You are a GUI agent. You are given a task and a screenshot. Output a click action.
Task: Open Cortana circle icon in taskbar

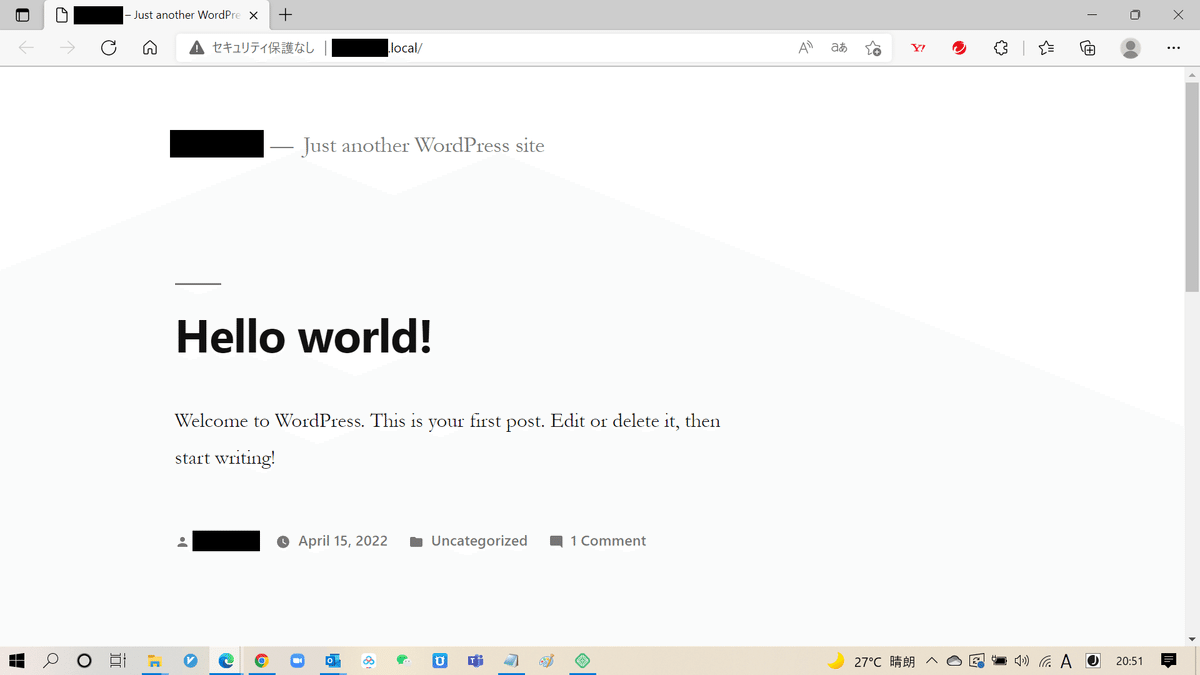84,661
